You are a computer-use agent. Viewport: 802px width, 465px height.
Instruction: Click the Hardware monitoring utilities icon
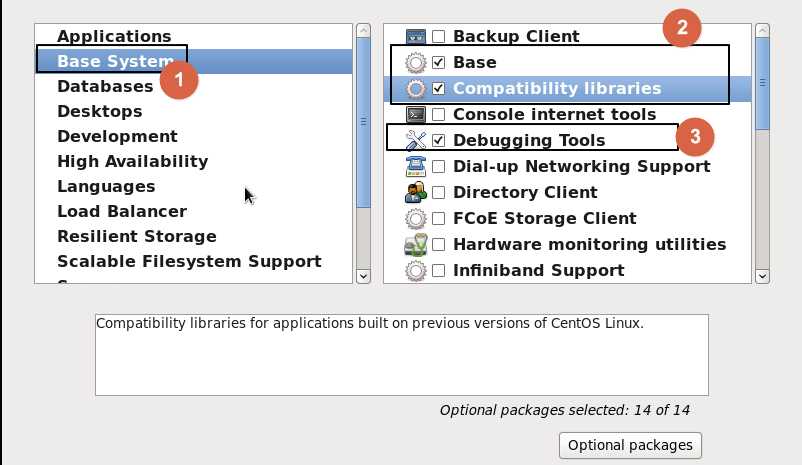click(x=415, y=245)
